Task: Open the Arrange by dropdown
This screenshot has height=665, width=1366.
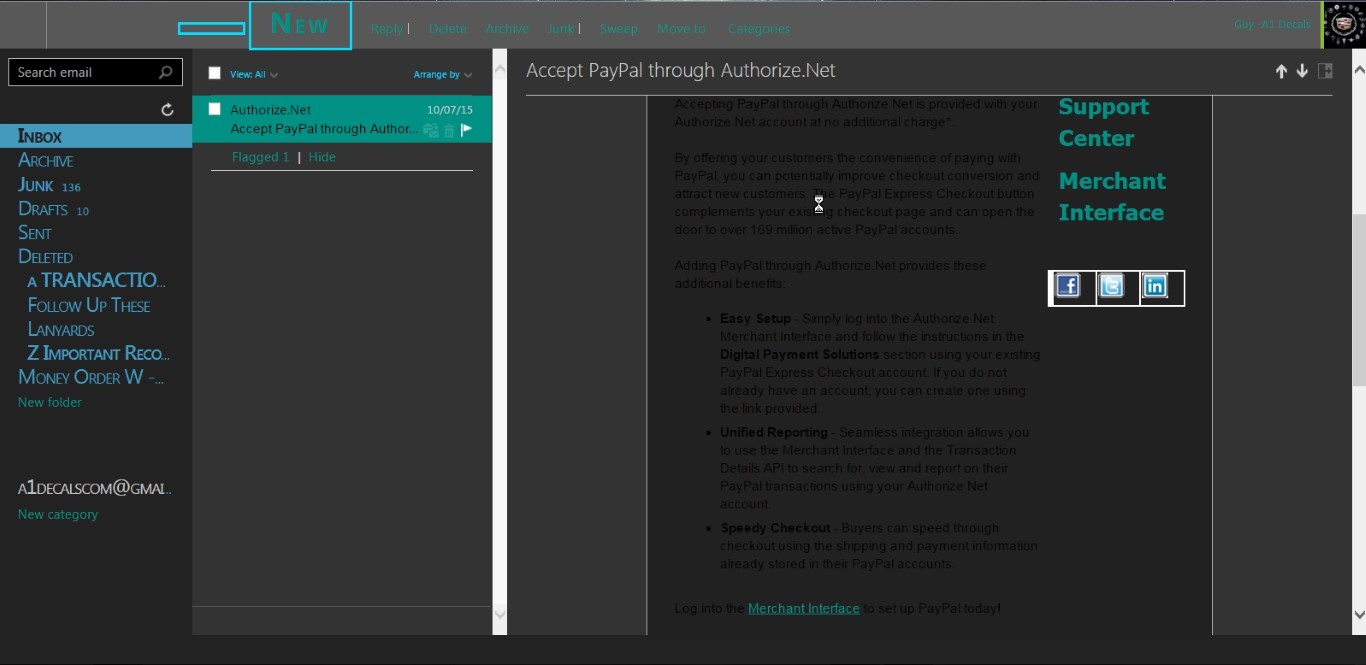Action: (x=443, y=74)
